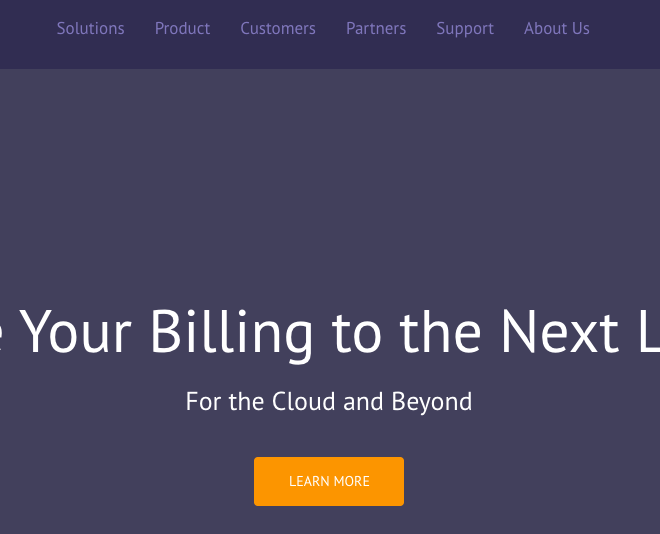Go to the Customers page

click(x=278, y=29)
